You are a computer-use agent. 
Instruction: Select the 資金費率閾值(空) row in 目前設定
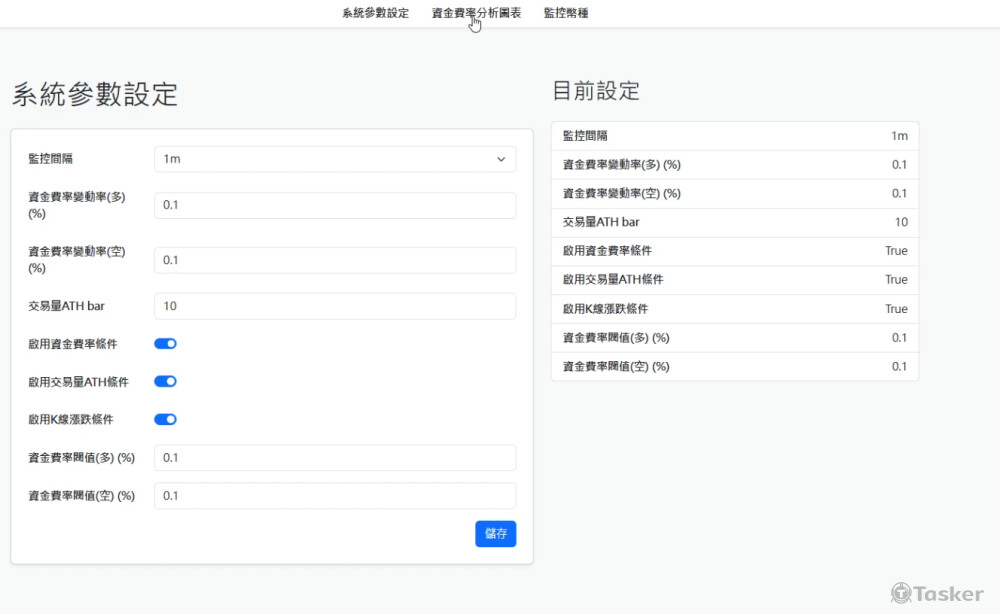coord(735,367)
